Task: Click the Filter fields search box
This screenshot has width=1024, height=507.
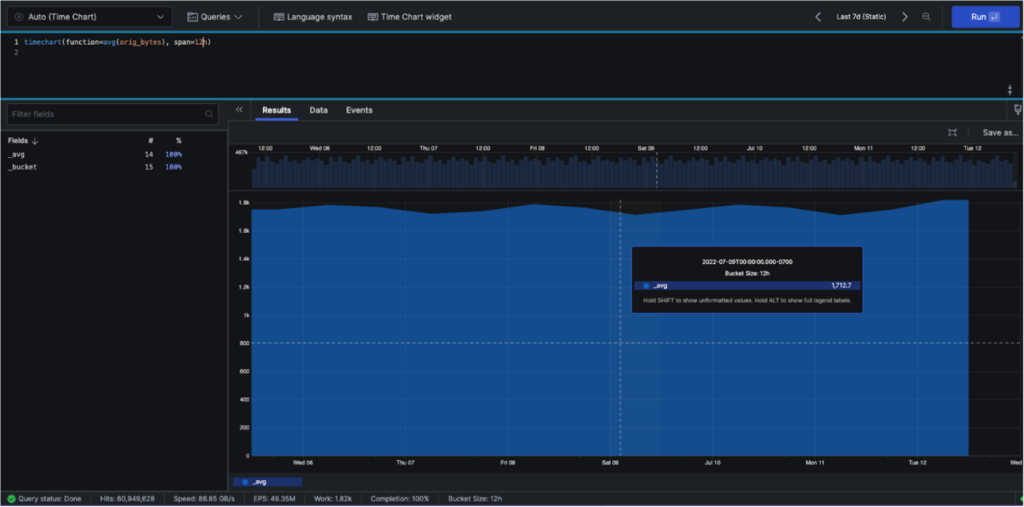Action: pos(112,114)
